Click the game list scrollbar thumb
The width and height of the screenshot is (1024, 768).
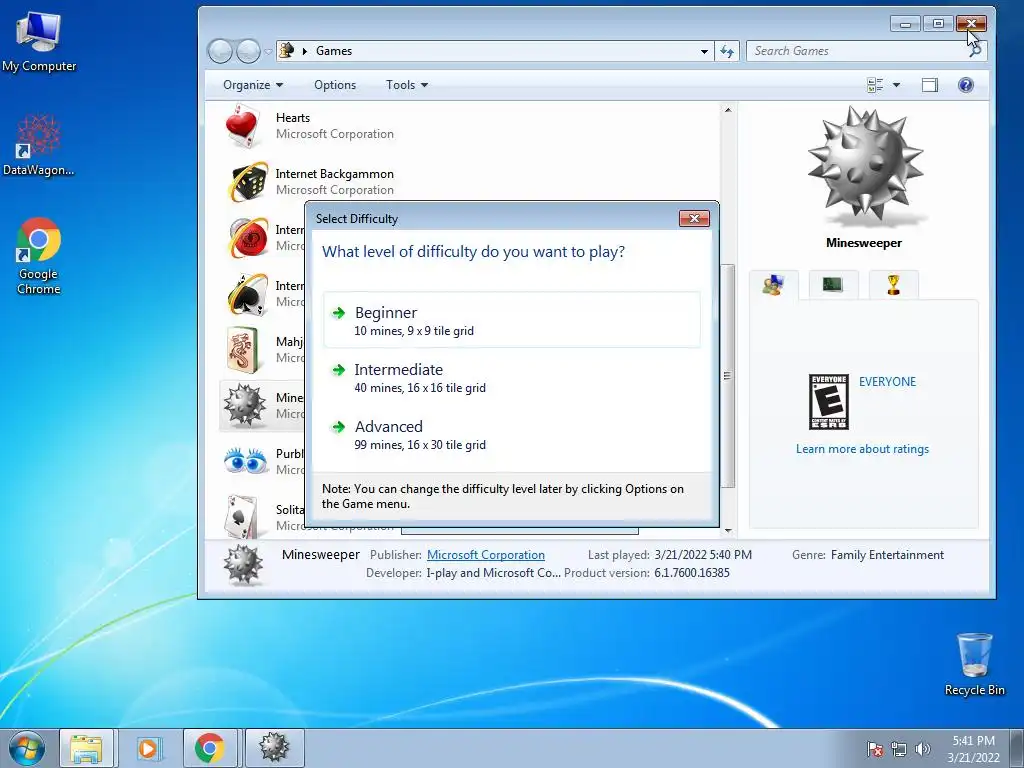[728, 376]
